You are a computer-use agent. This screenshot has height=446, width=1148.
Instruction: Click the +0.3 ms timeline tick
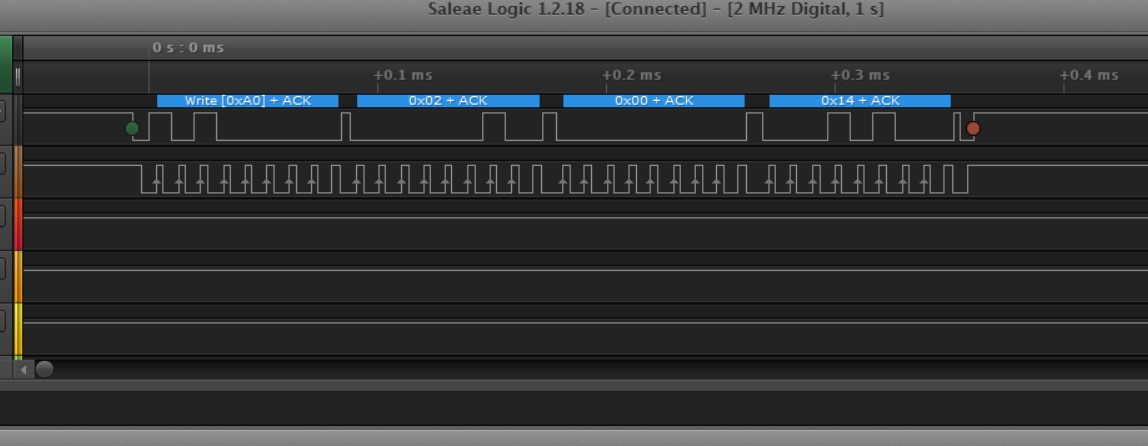(x=861, y=75)
